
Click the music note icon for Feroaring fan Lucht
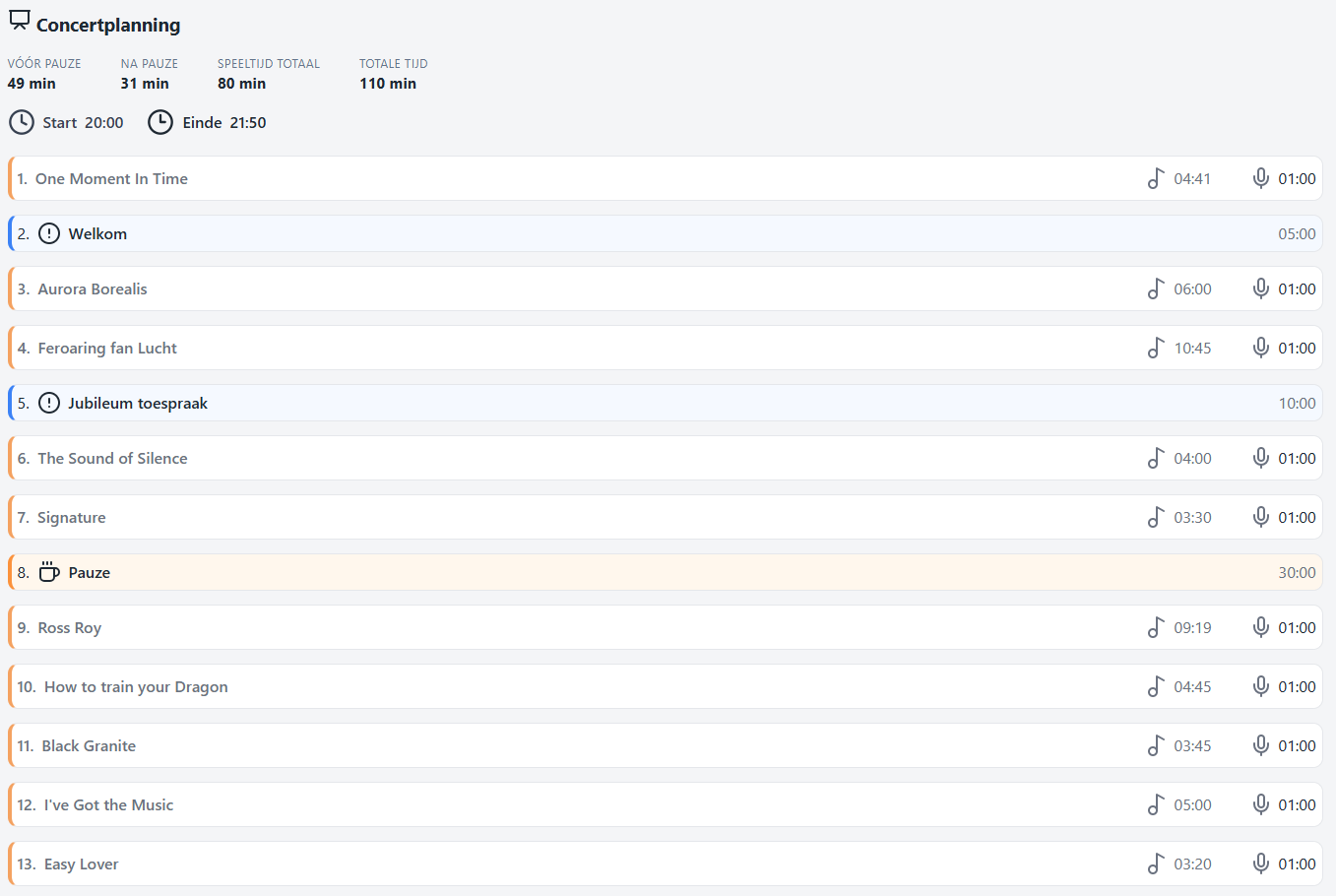point(1156,348)
